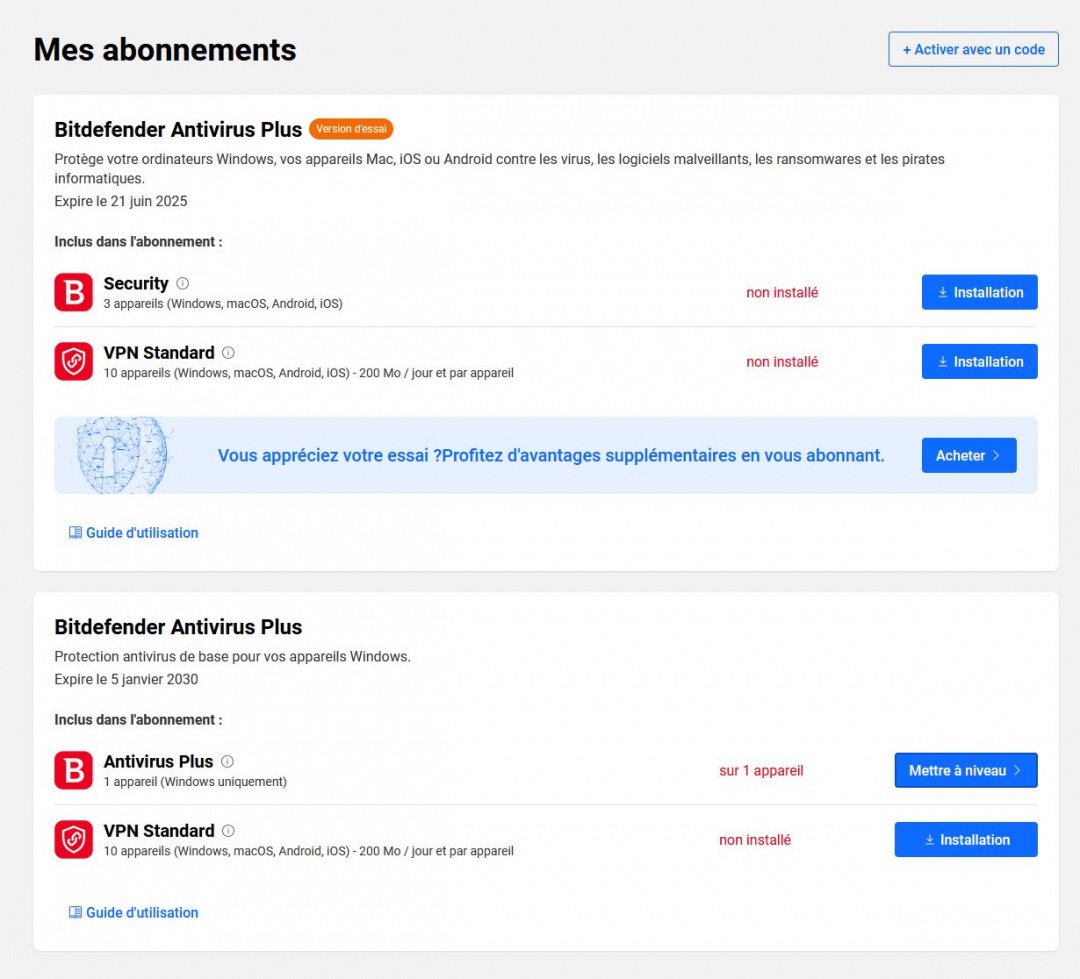Install VPN Standard from the trial subscription
1080x979 pixels.
[979, 362]
